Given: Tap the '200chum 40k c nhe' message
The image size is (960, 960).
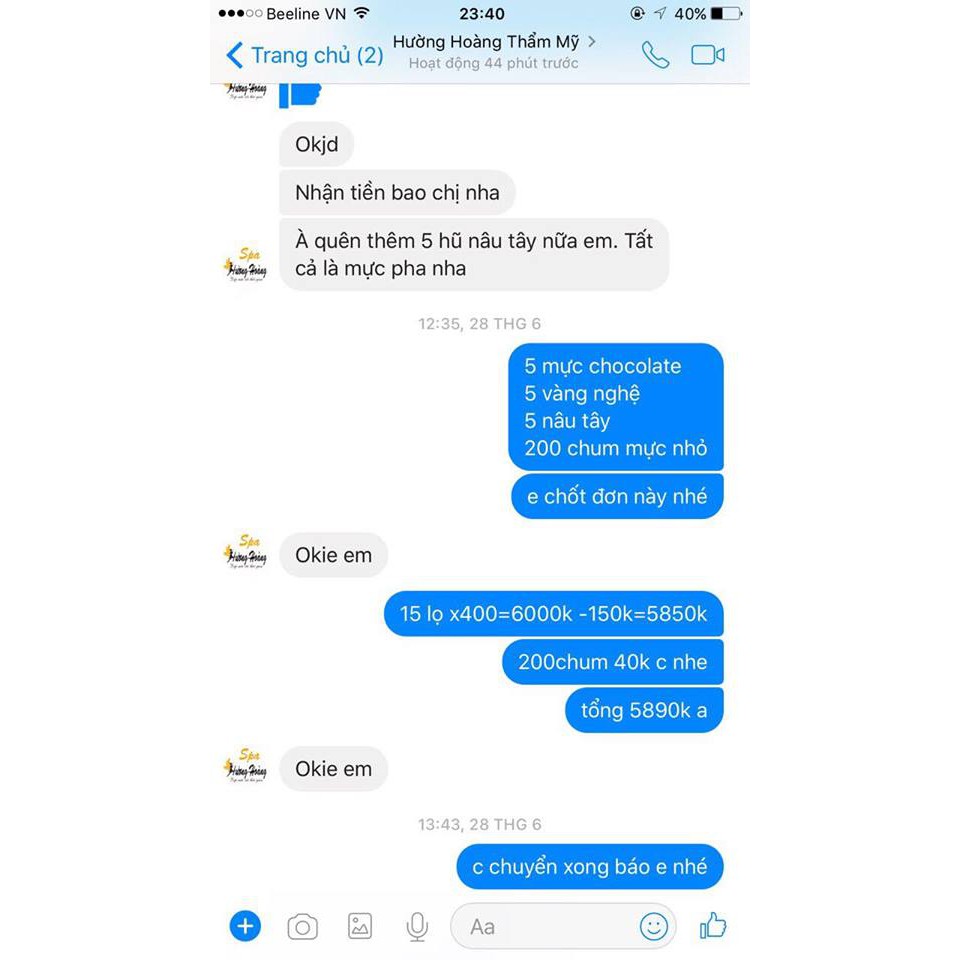Looking at the screenshot, I should pos(613,662).
